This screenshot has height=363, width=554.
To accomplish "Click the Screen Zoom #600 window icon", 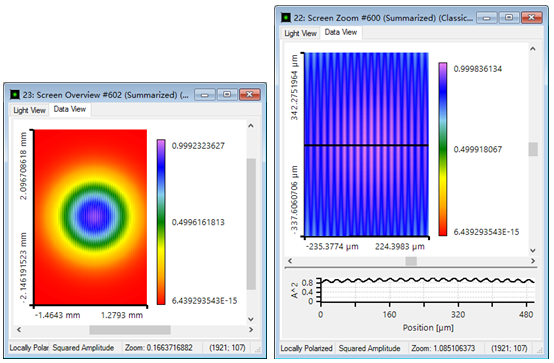I will [x=286, y=17].
